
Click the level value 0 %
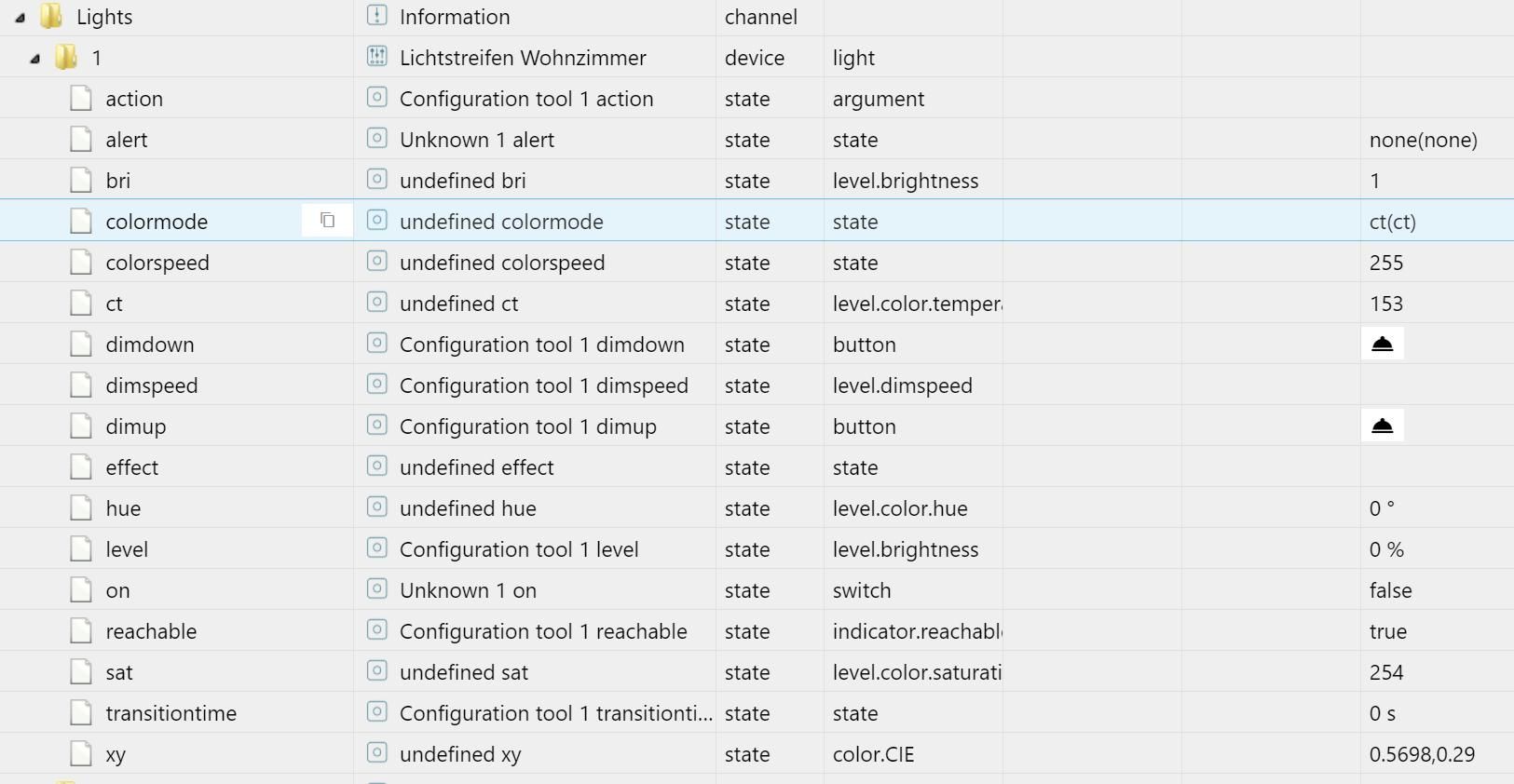click(1386, 549)
